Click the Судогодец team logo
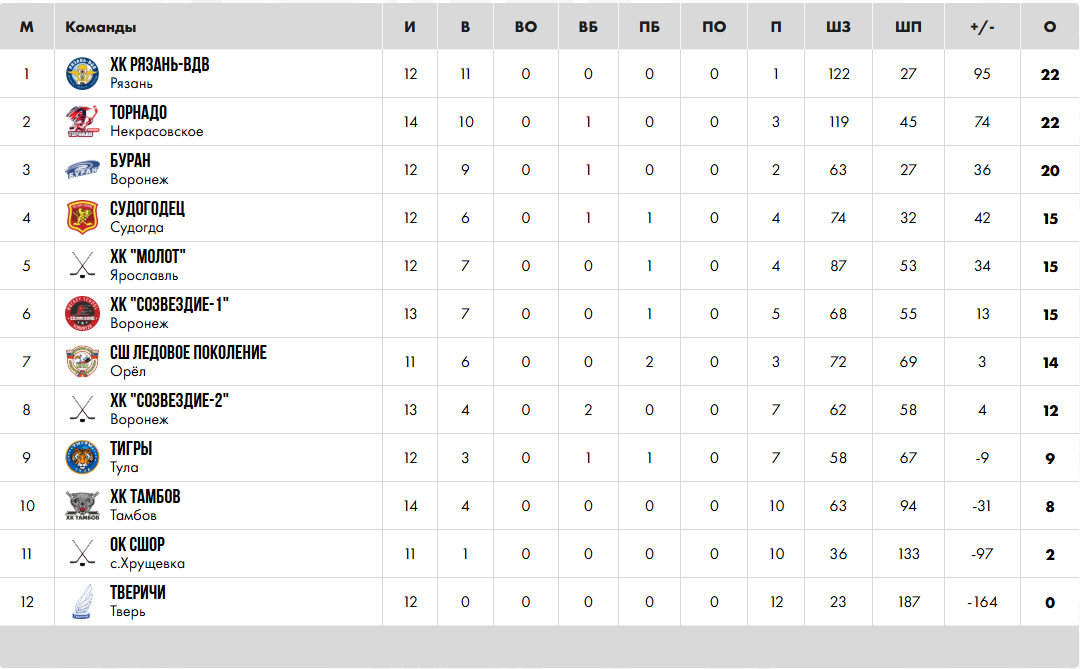The width and height of the screenshot is (1080, 669). tap(82, 218)
